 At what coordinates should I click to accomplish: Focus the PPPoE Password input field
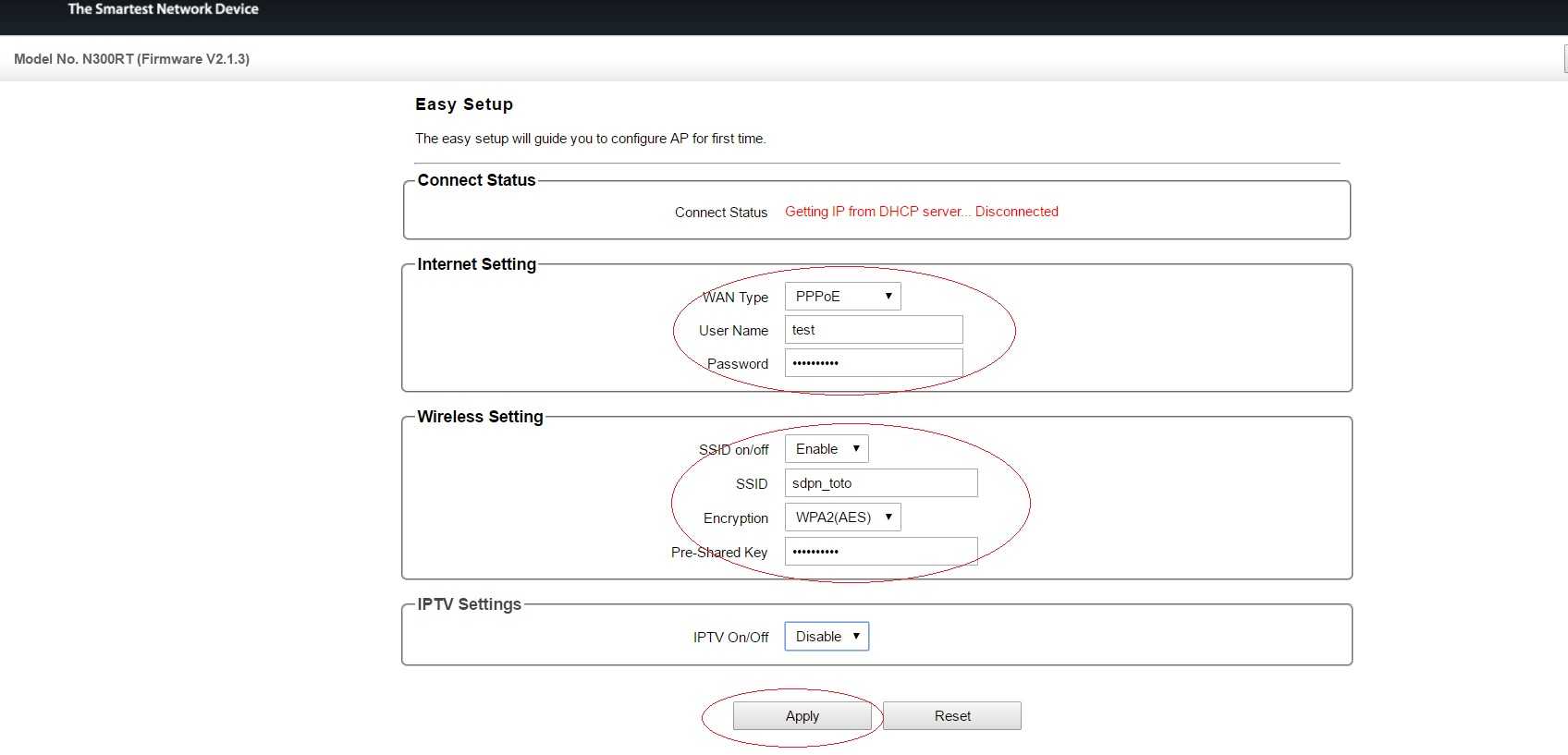coord(874,363)
